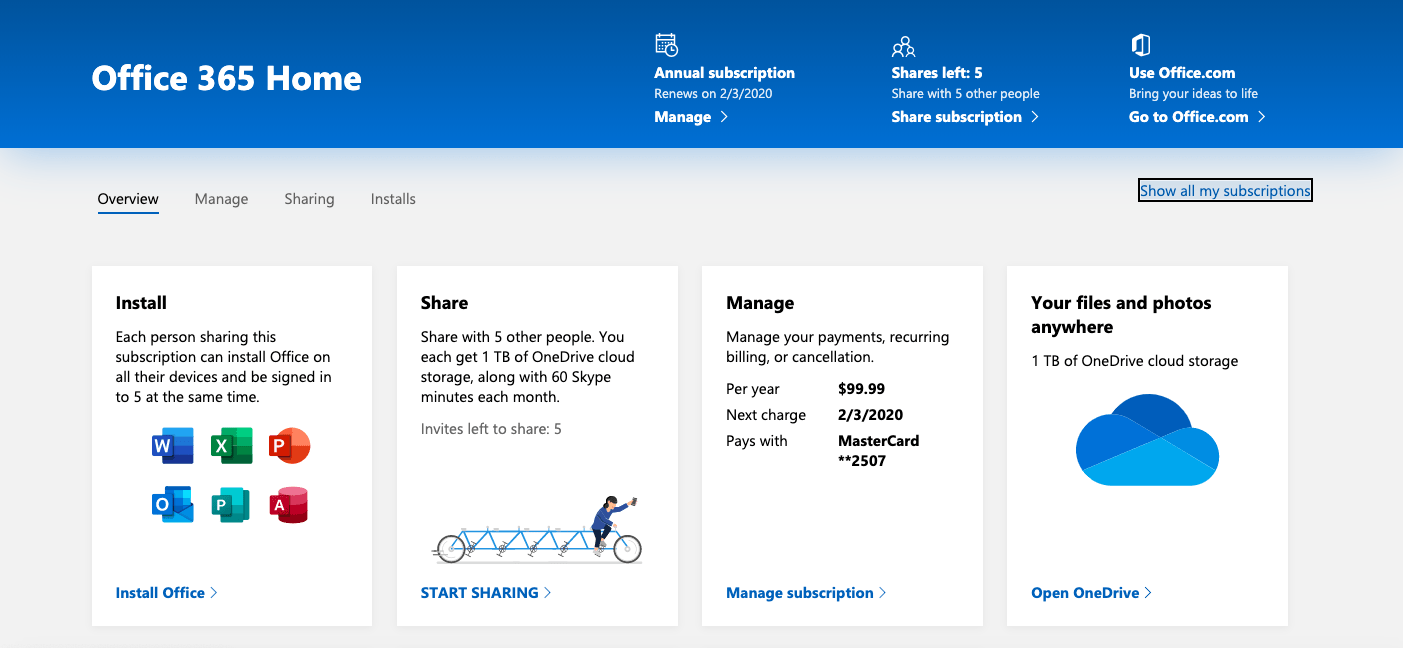Click the Per year label

(x=753, y=389)
